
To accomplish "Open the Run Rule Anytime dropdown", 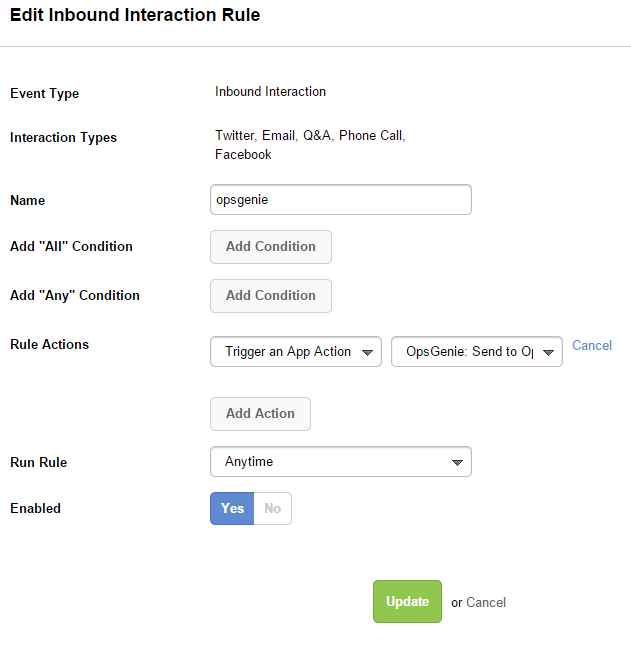I will 340,462.
